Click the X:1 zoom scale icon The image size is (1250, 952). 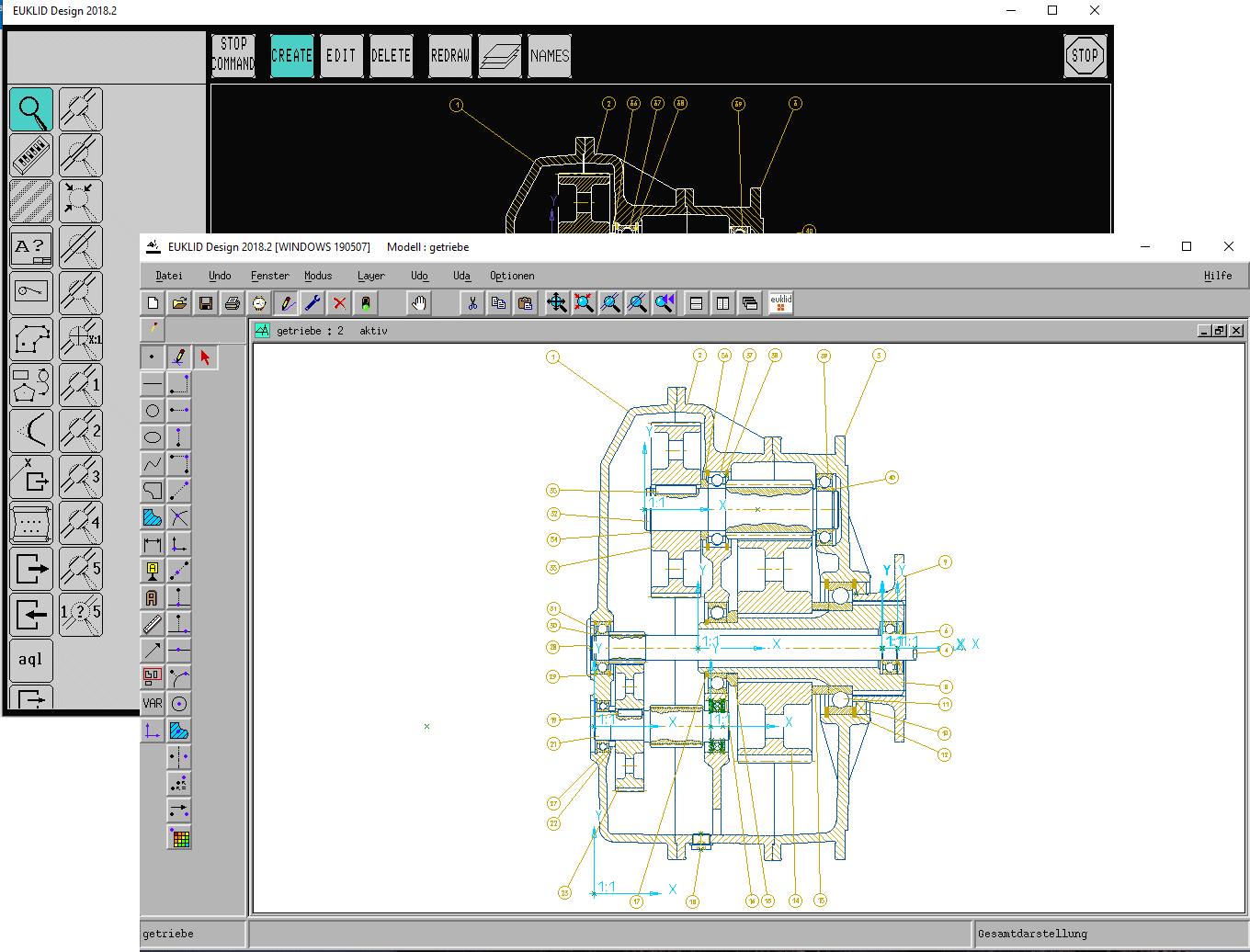pyautogui.click(x=81, y=339)
